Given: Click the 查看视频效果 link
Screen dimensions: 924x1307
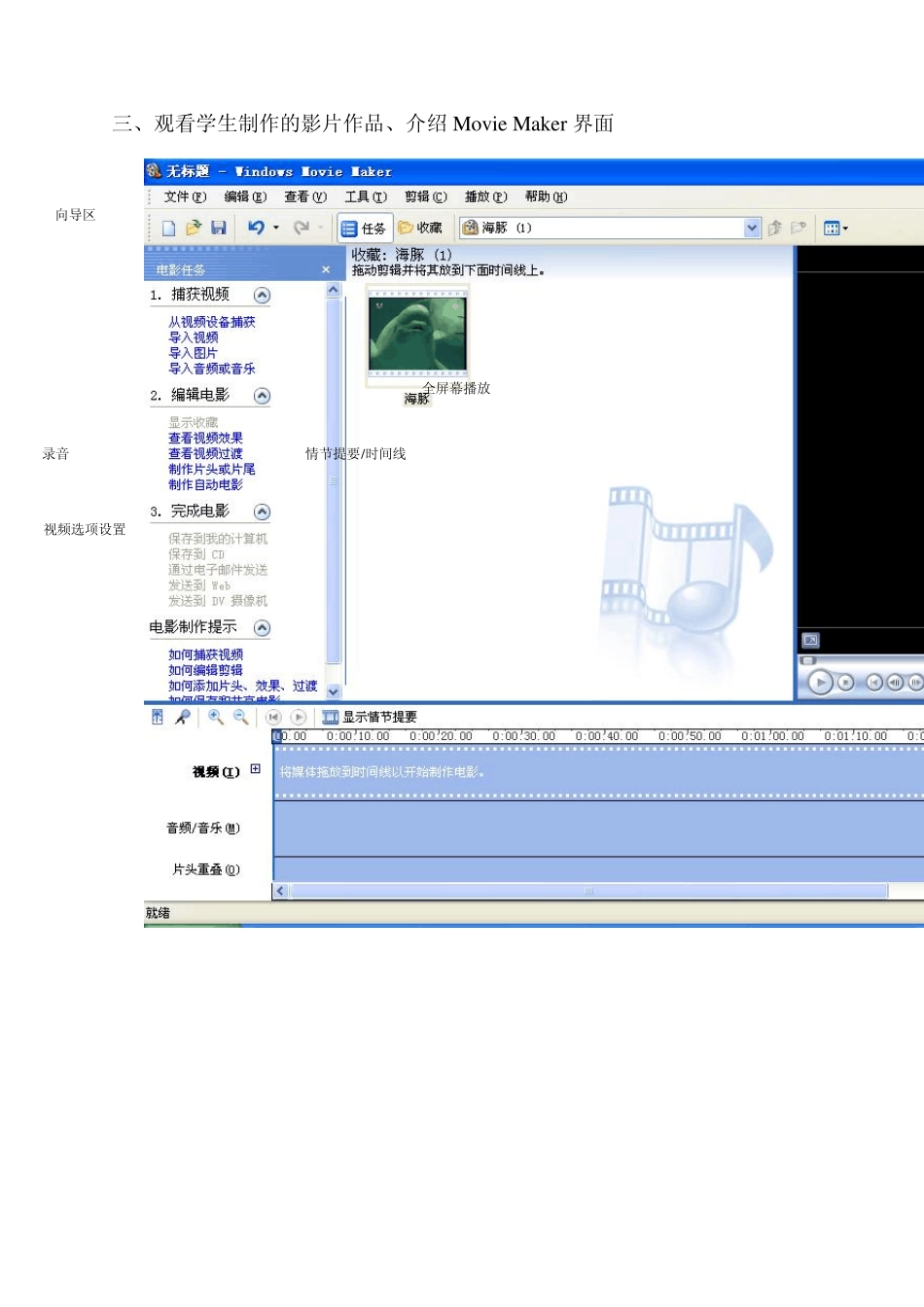Looking at the screenshot, I should pyautogui.click(x=206, y=438).
